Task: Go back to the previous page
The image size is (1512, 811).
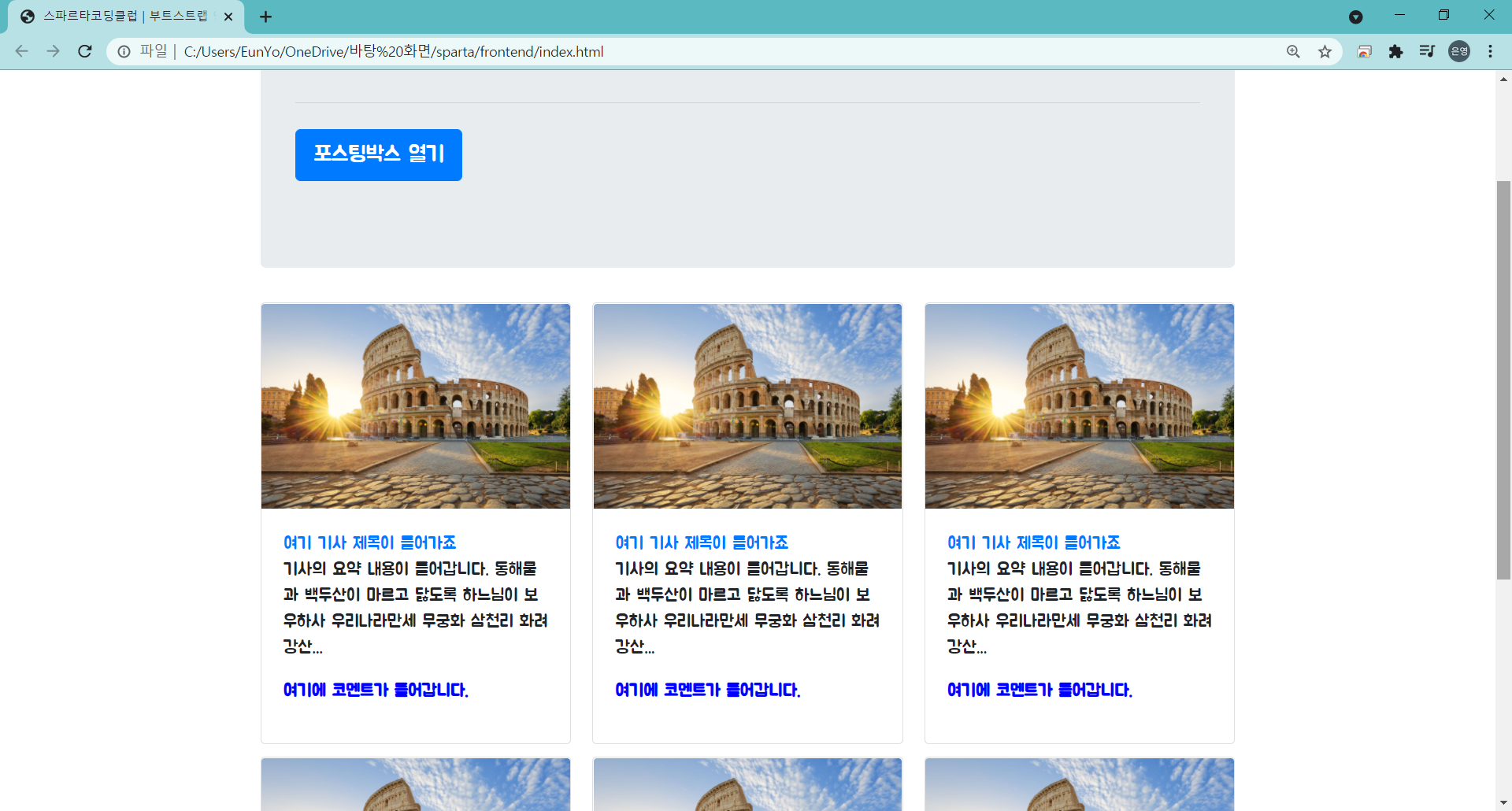Action: (x=21, y=51)
